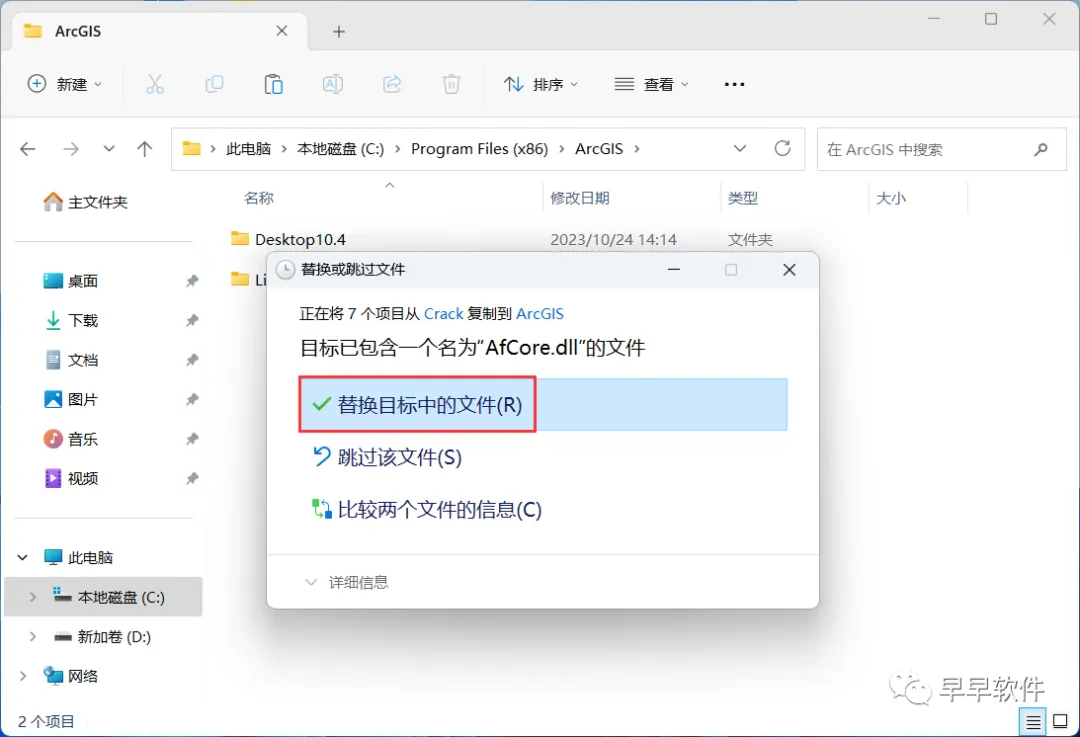1080x737 pixels.
Task: Click the Delete trash can icon
Action: (x=451, y=84)
